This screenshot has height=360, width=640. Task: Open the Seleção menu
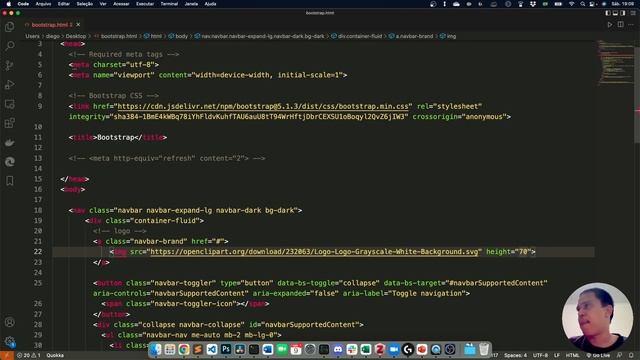(84, 4)
